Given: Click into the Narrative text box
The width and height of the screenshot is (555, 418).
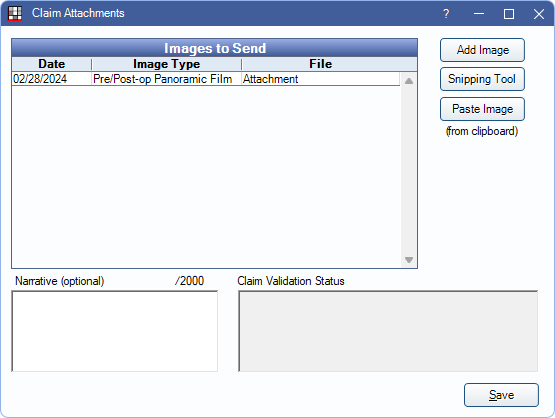Looking at the screenshot, I should pos(115,331).
